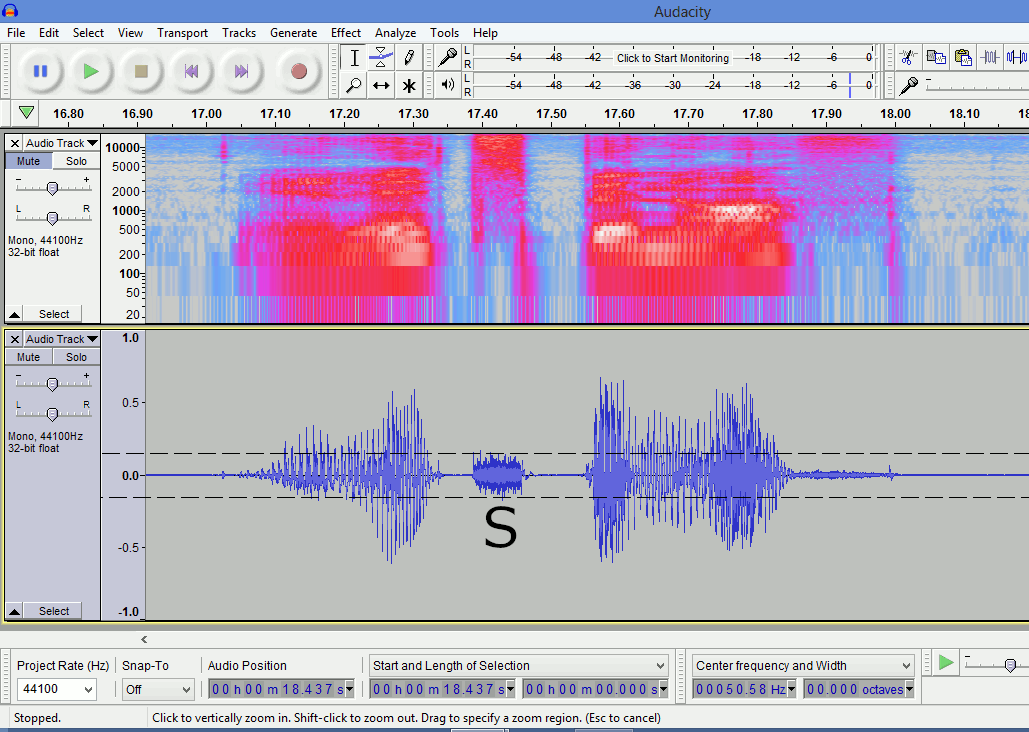The width and height of the screenshot is (1029, 732).
Task: Solo the waveform audio track
Action: coord(76,357)
